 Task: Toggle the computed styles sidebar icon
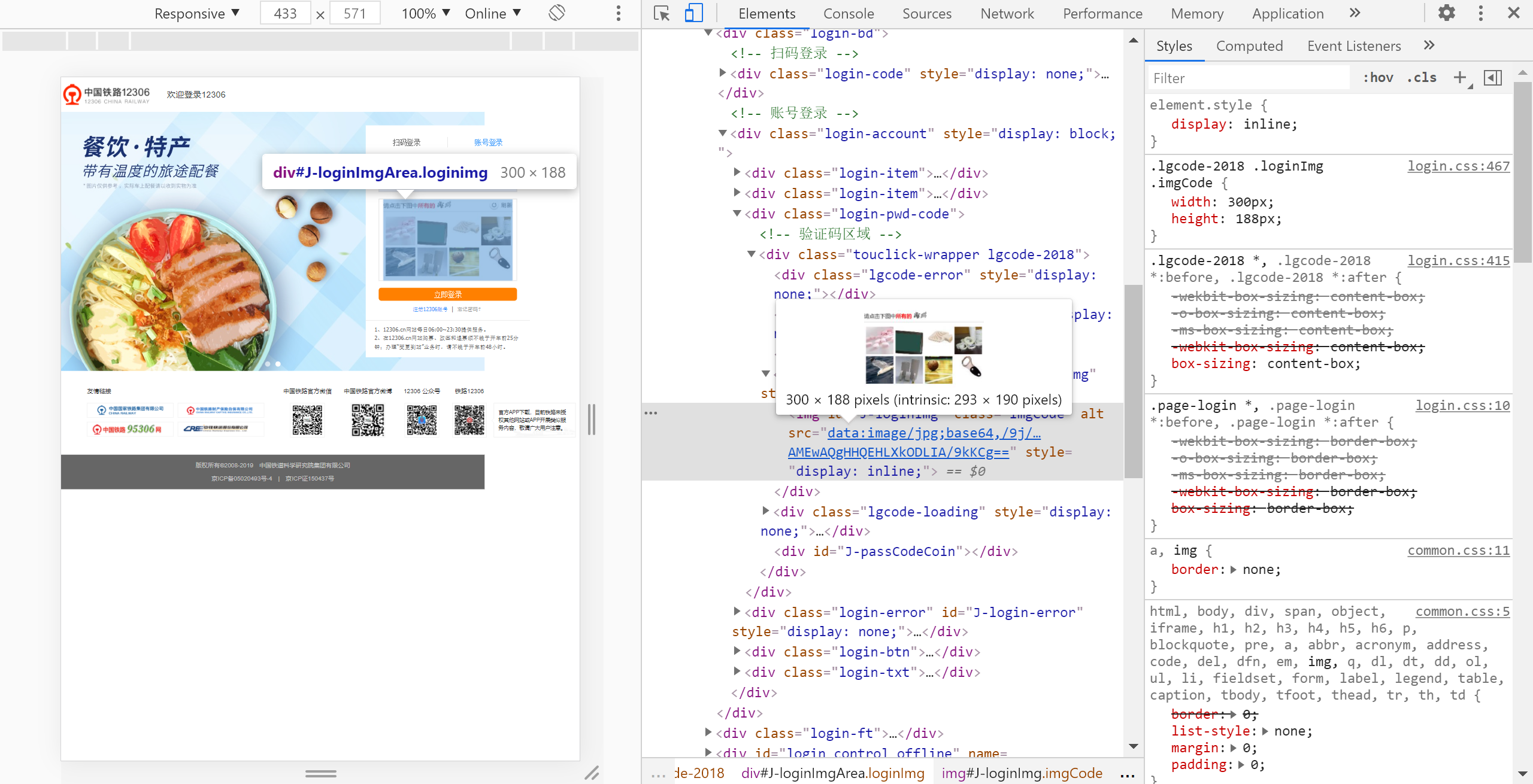click(1492, 77)
